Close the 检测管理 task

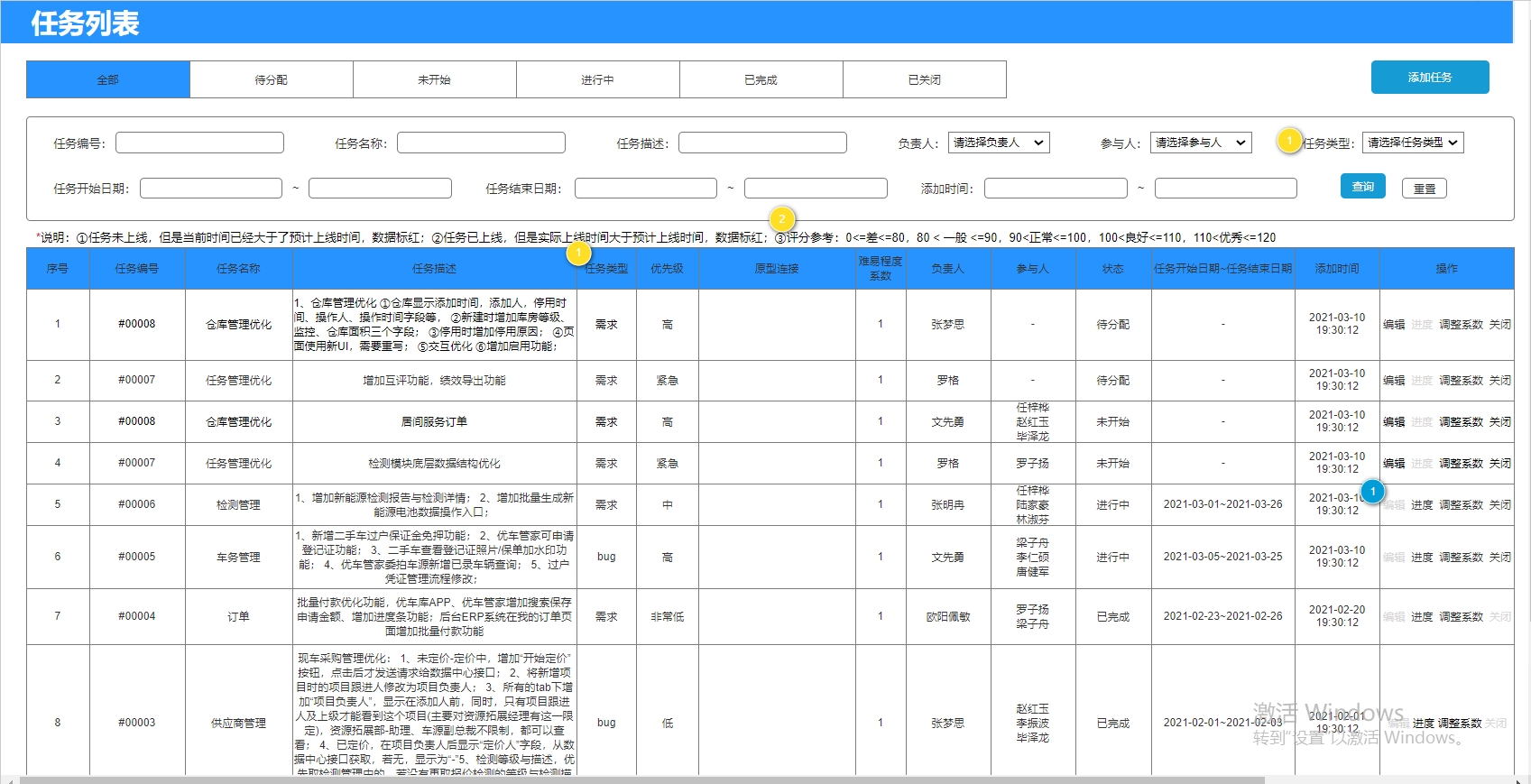tap(1499, 505)
